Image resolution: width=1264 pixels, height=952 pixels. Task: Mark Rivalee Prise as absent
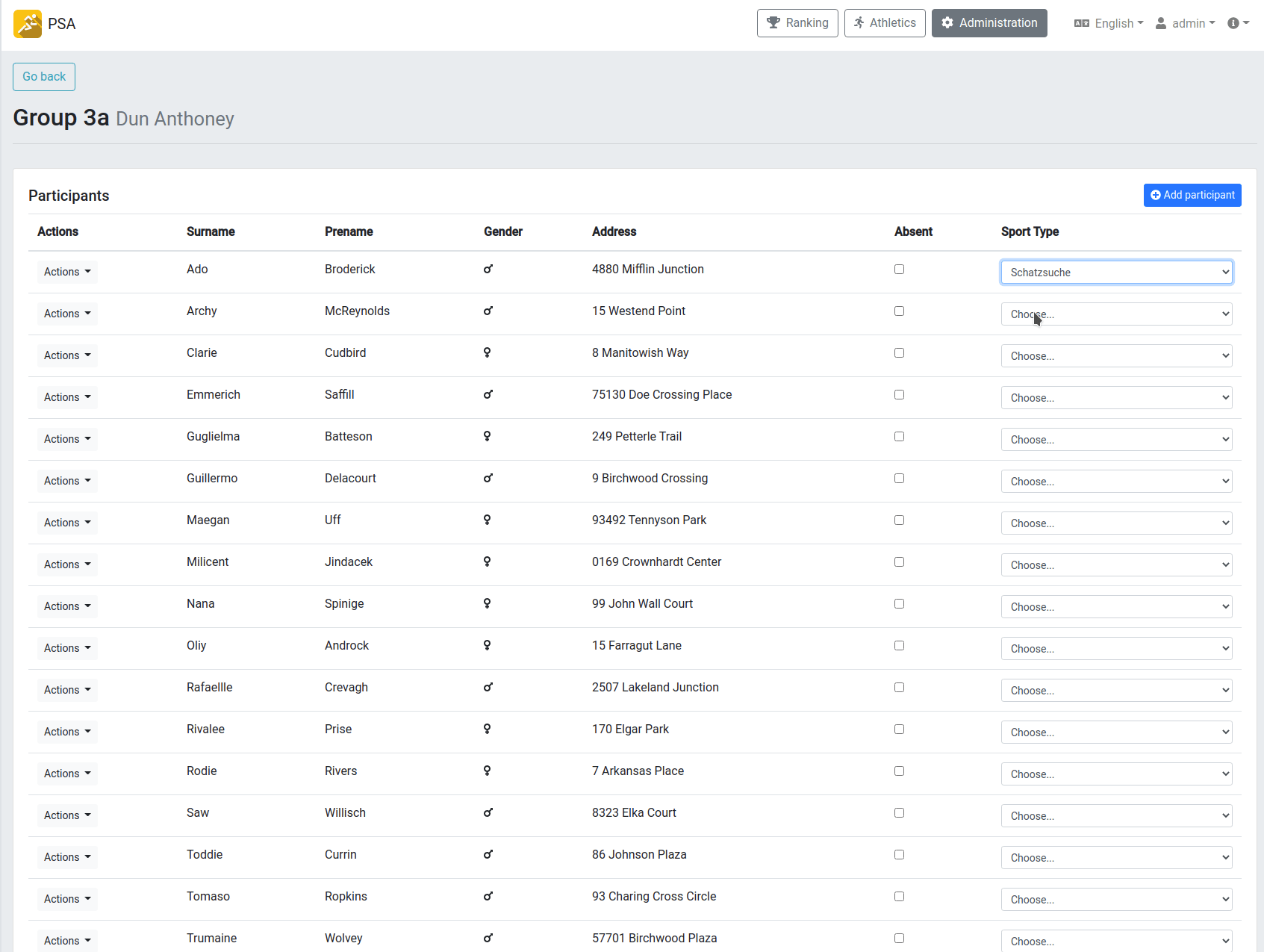click(899, 729)
